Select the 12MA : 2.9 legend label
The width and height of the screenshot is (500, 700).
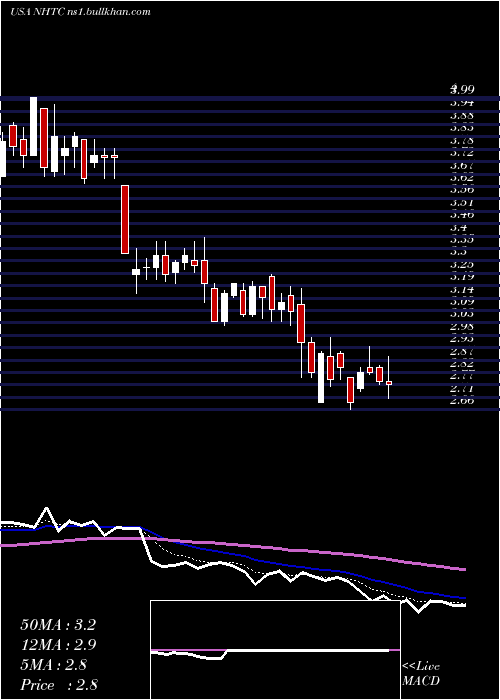pos(58,645)
